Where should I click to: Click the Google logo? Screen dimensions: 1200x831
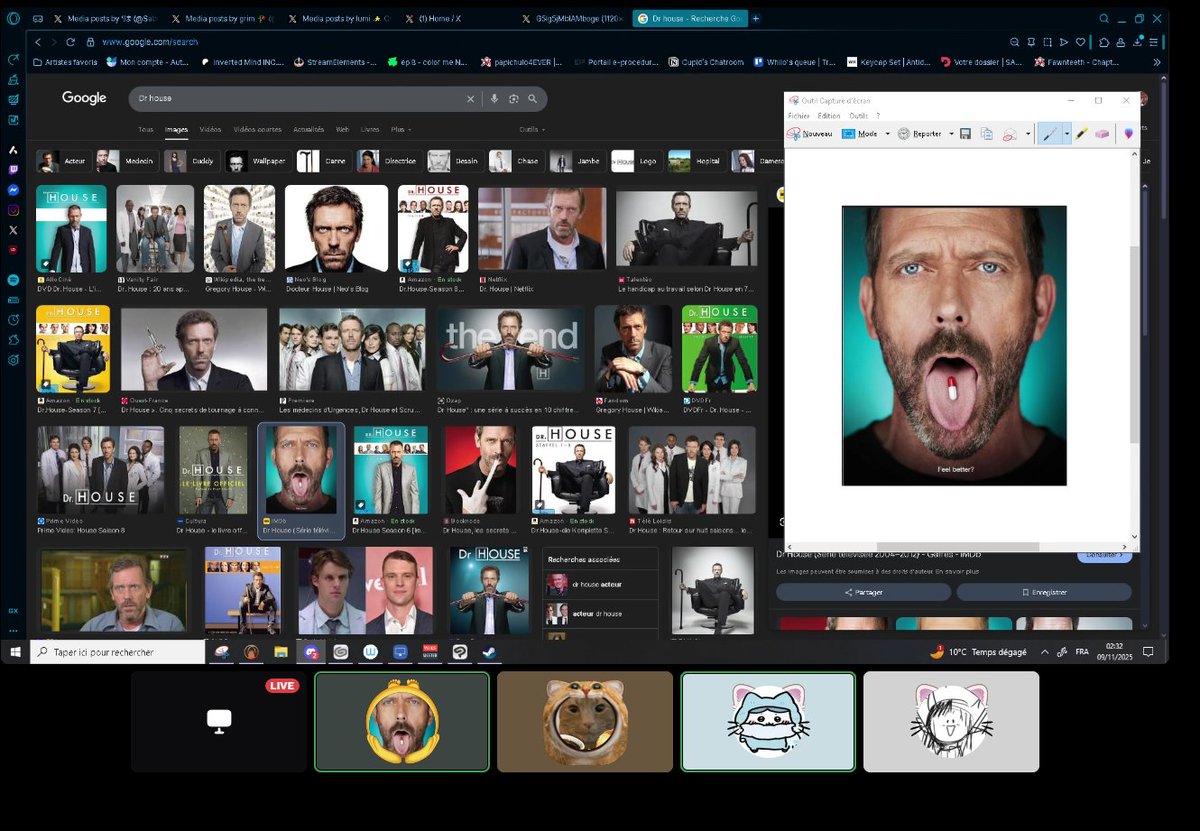click(84, 98)
